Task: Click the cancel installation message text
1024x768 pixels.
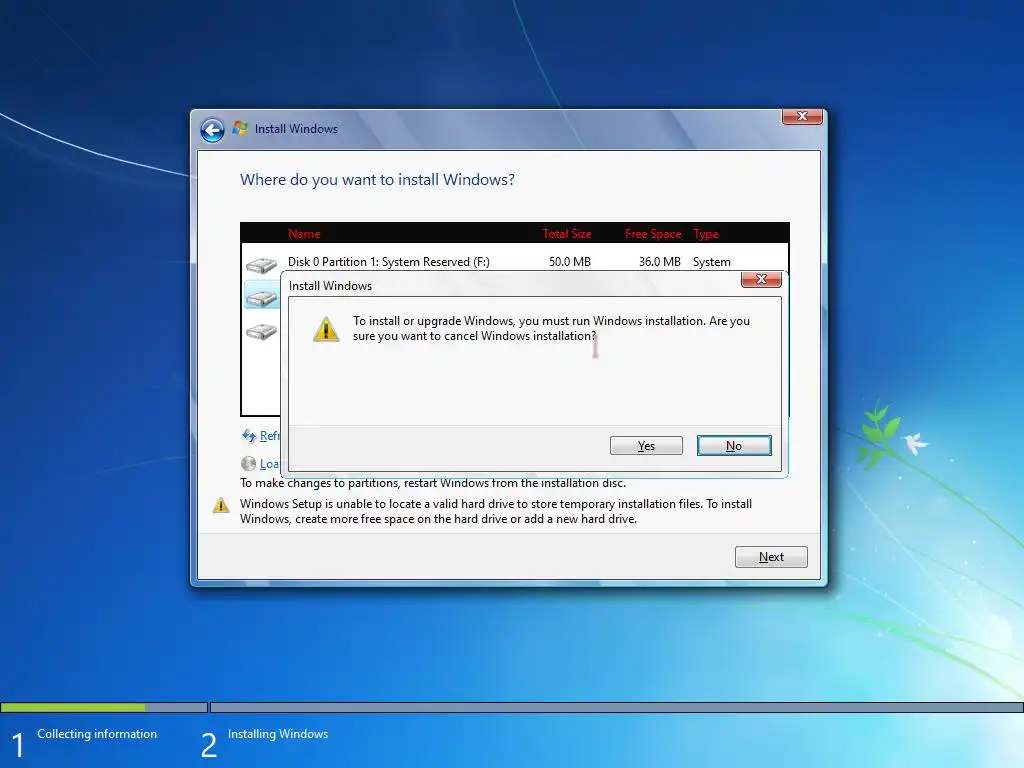Action: click(551, 328)
